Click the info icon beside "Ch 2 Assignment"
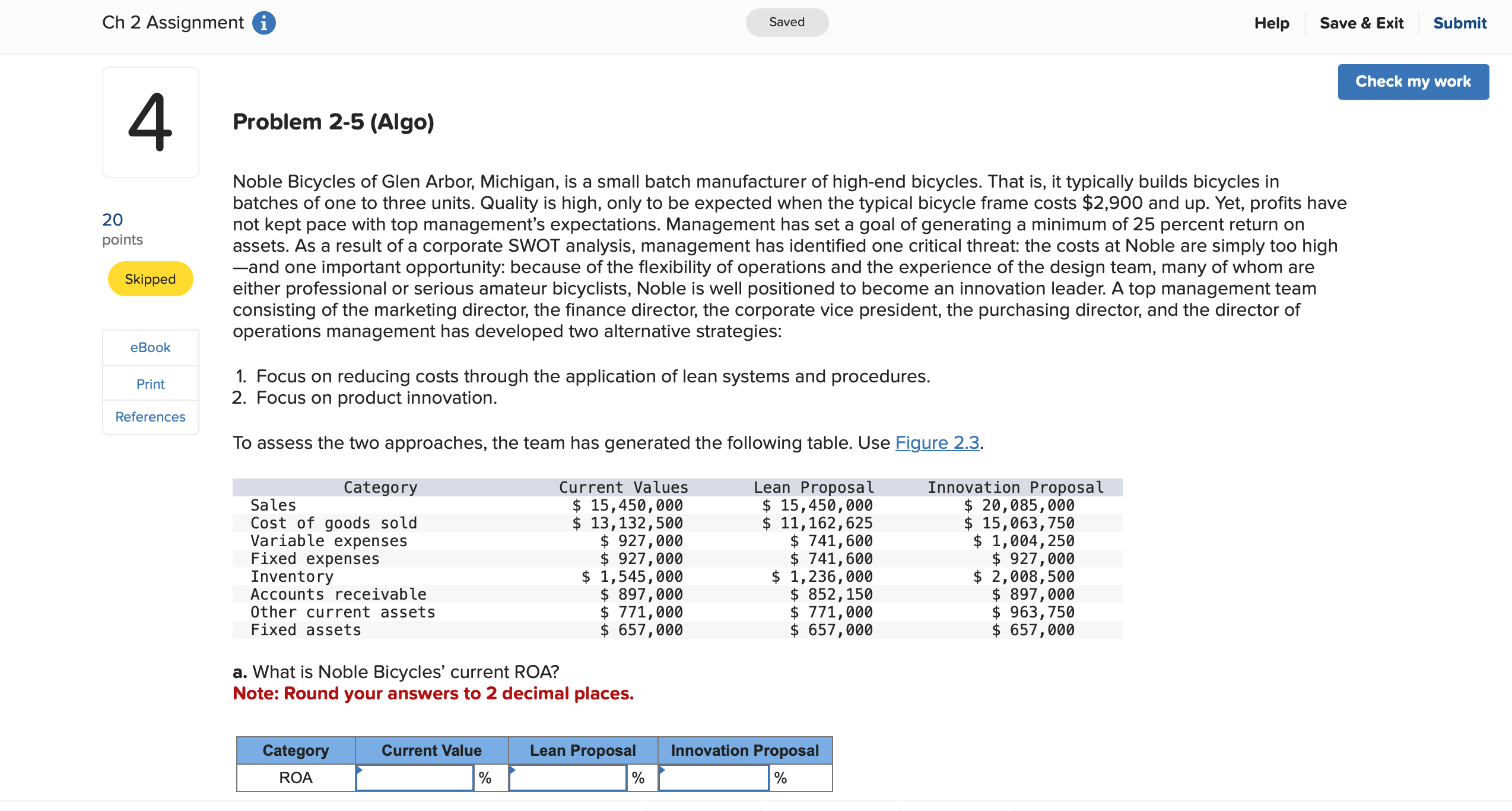Screen dimensions: 1512x811 click(263, 23)
